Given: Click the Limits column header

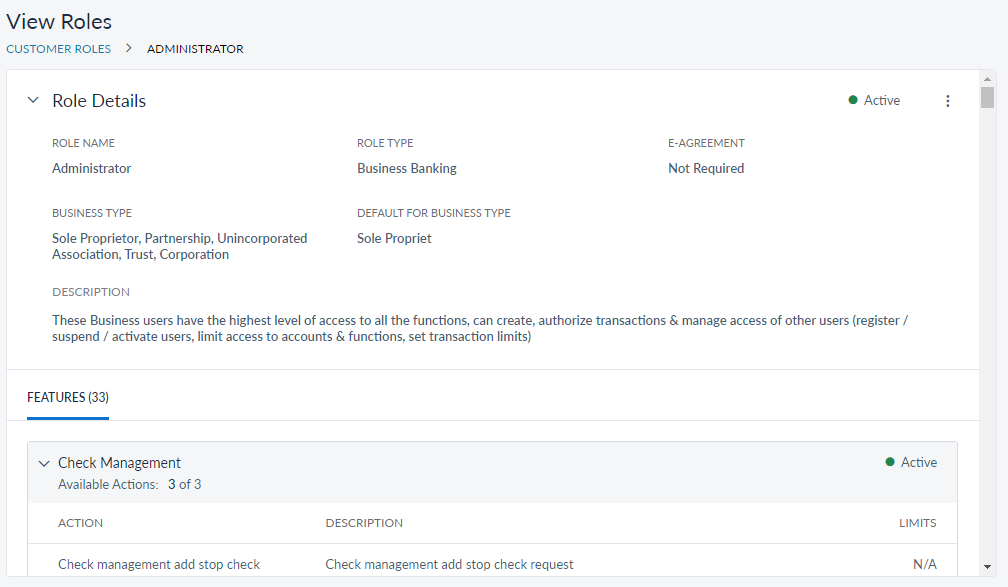Looking at the screenshot, I should click(917, 523).
